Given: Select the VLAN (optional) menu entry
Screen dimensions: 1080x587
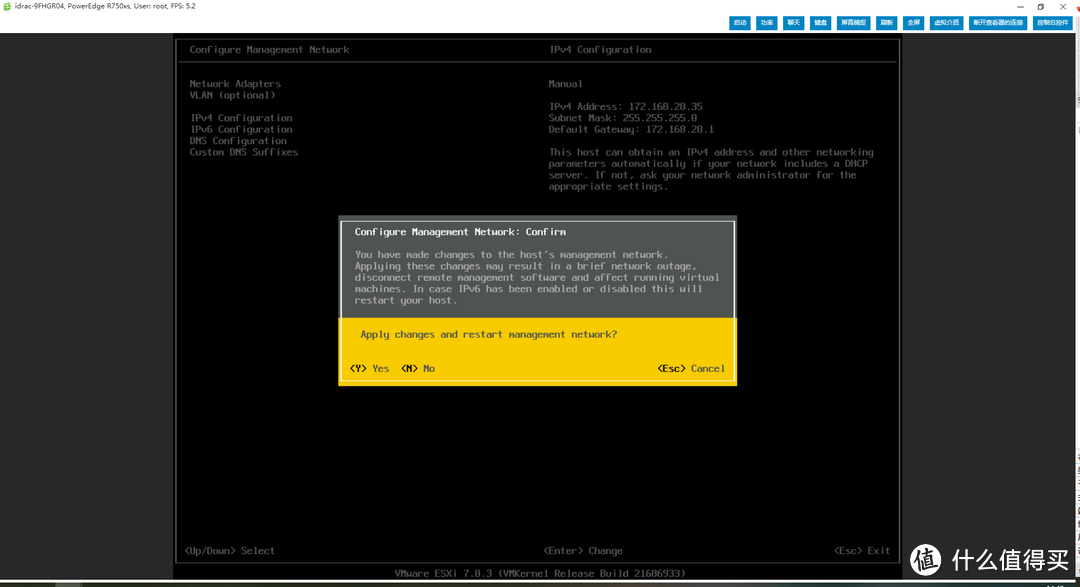Looking at the screenshot, I should point(232,95).
